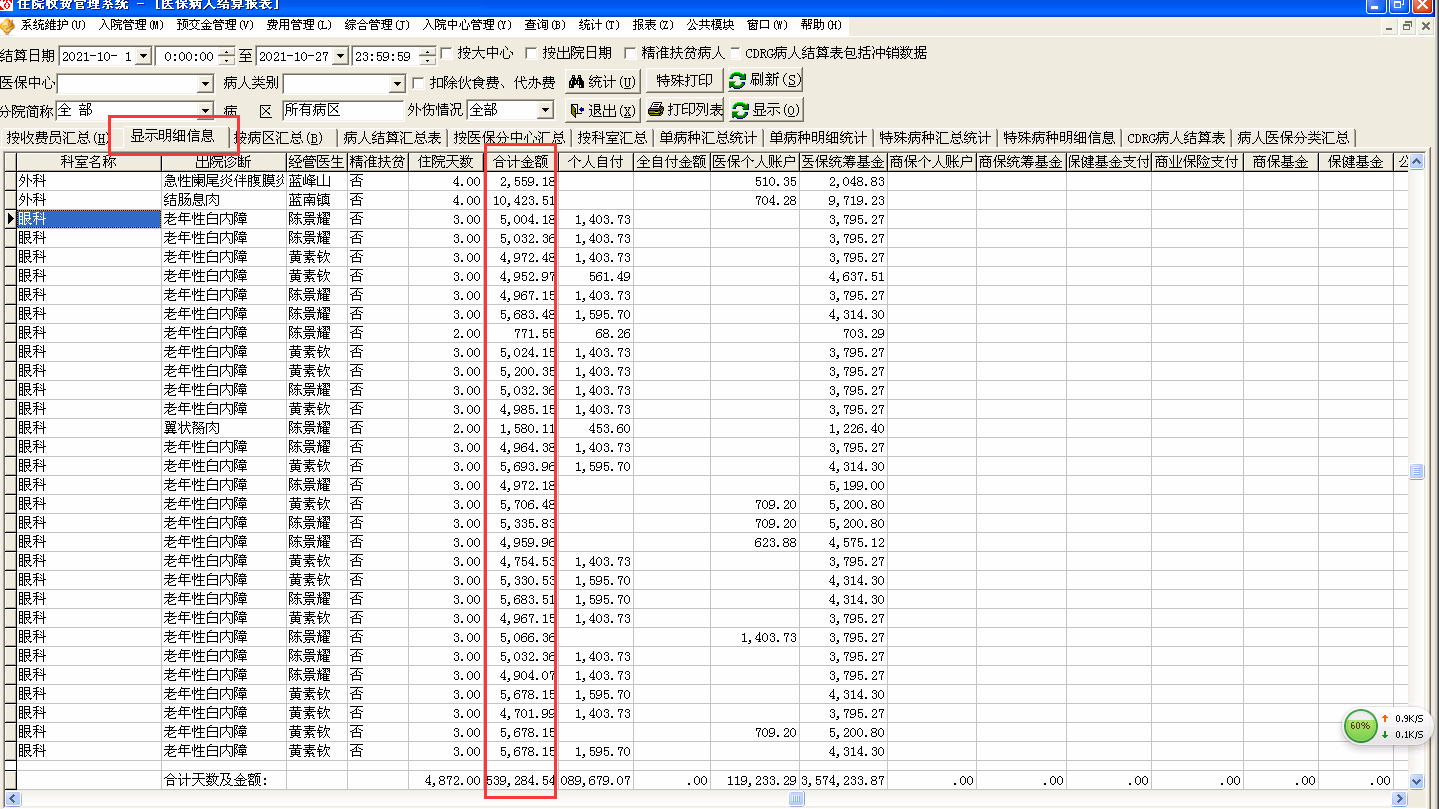Viewport: 1439px width, 809px height.
Task: Enable 扣除伙食费、代办费 checkbox
Action: (x=419, y=83)
